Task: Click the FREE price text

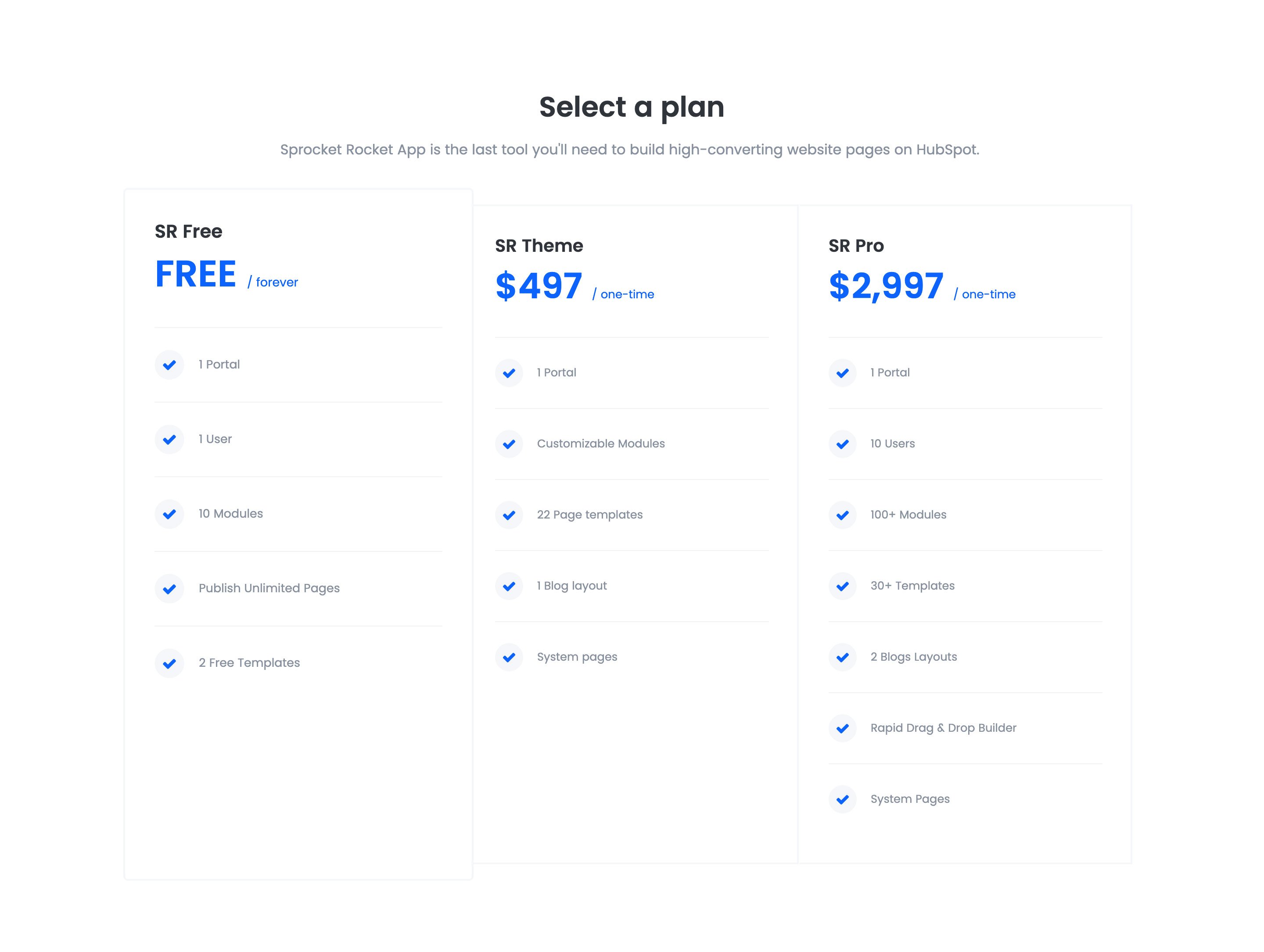Action: (x=195, y=274)
